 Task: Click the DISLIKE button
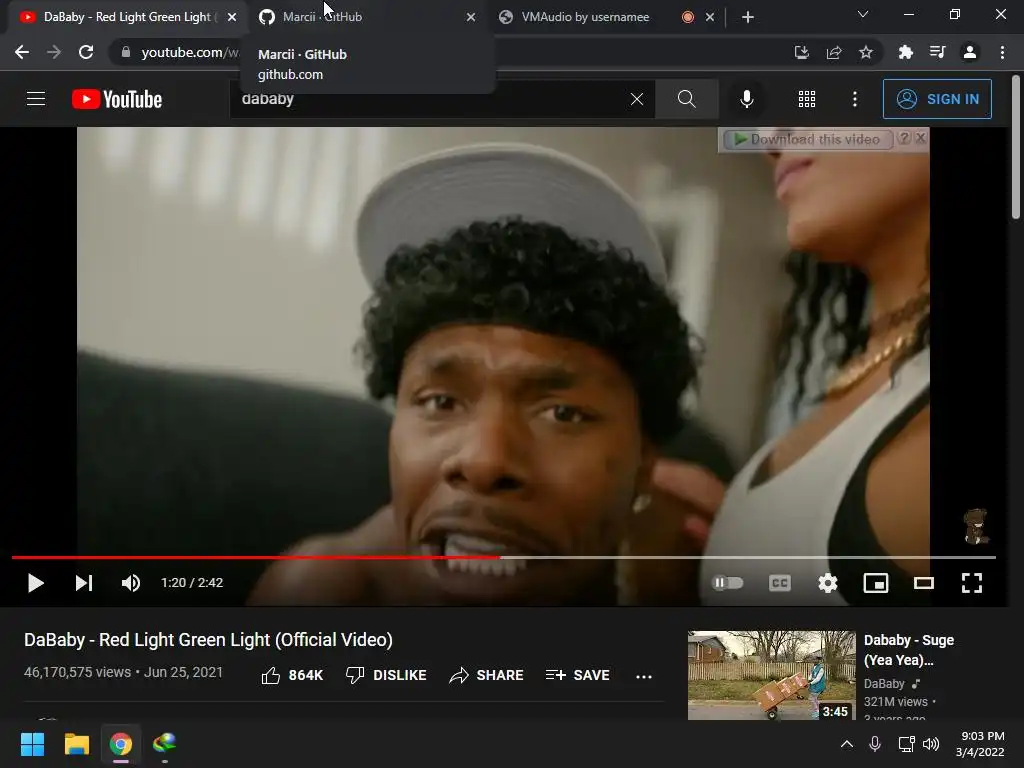click(x=386, y=675)
